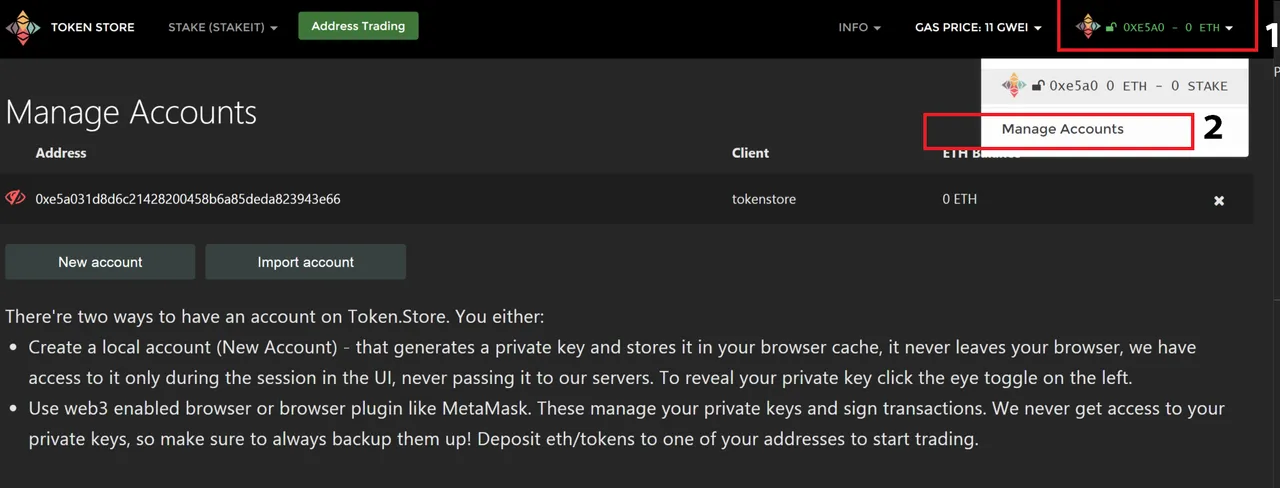Select Manage Accounts menu entry
Image resolution: width=1280 pixels, height=488 pixels.
click(x=1062, y=129)
